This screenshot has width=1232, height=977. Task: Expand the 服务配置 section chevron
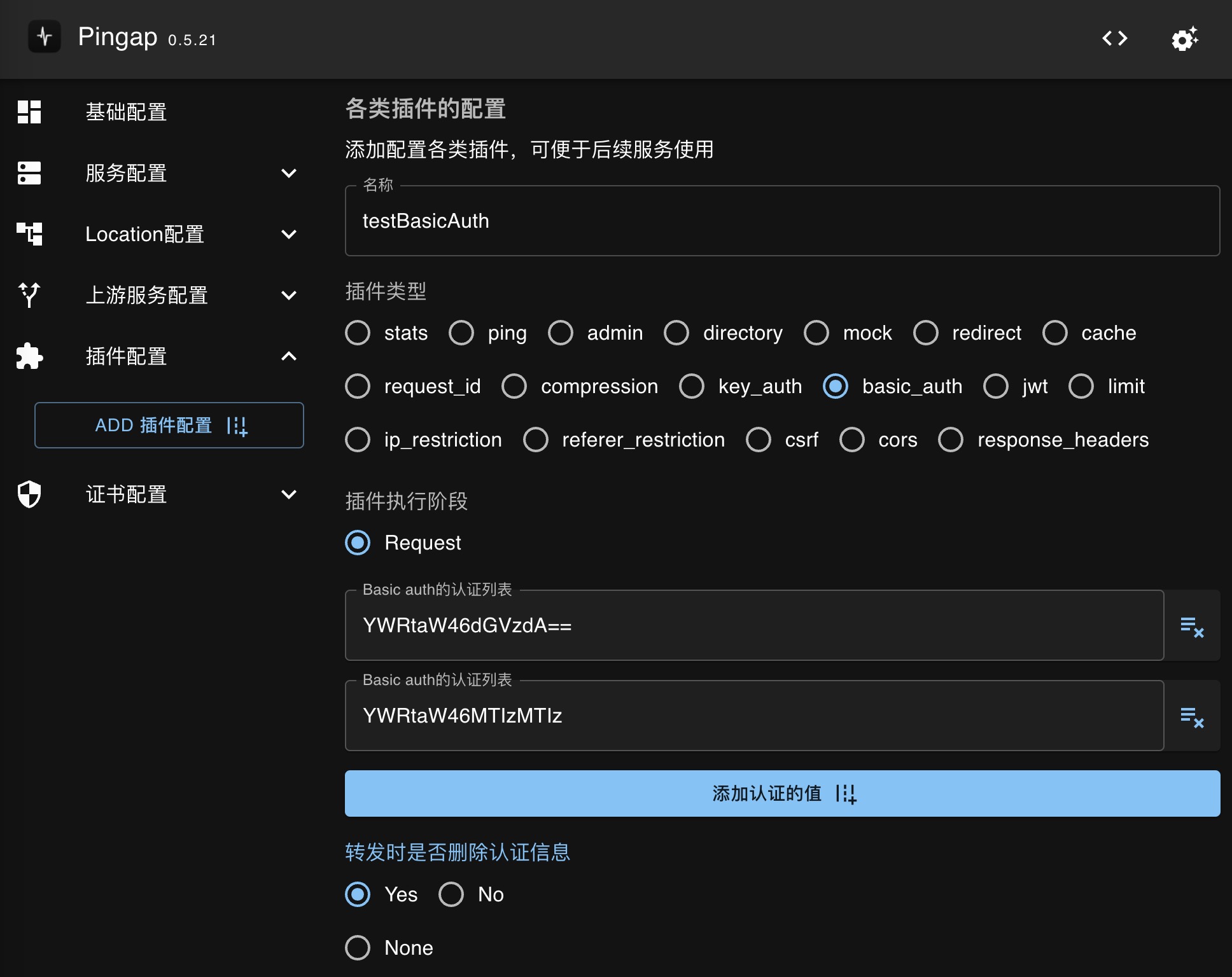(289, 173)
